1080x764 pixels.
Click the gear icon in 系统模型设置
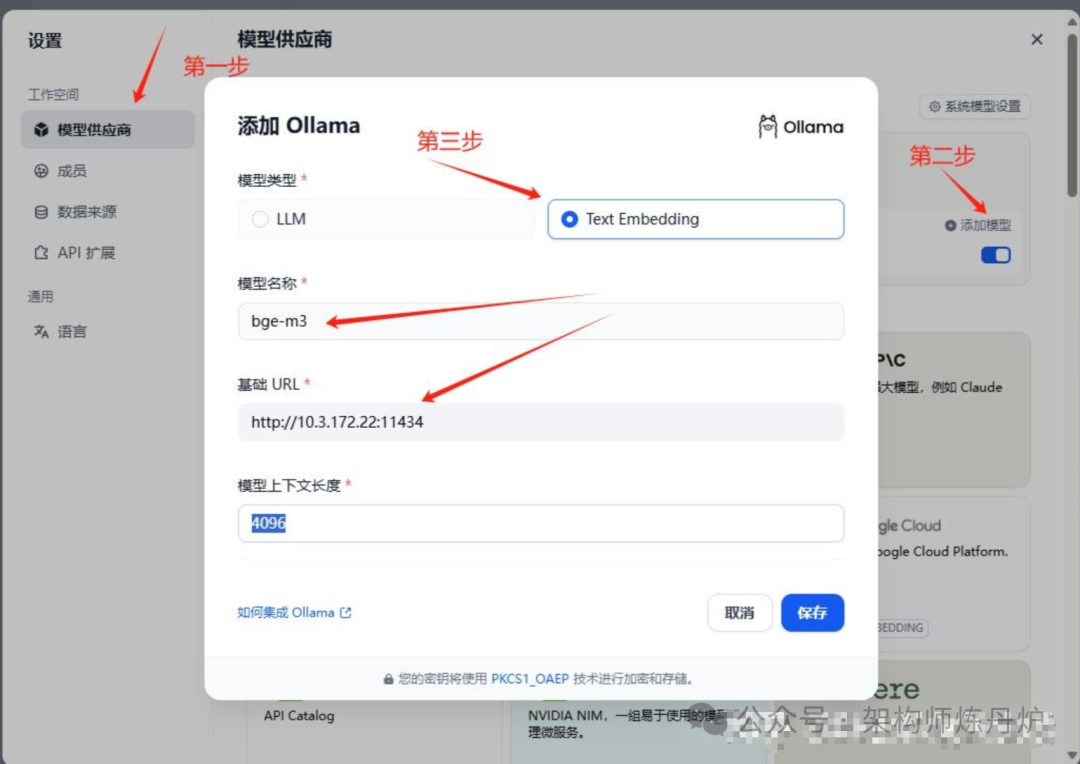pyautogui.click(x=935, y=106)
